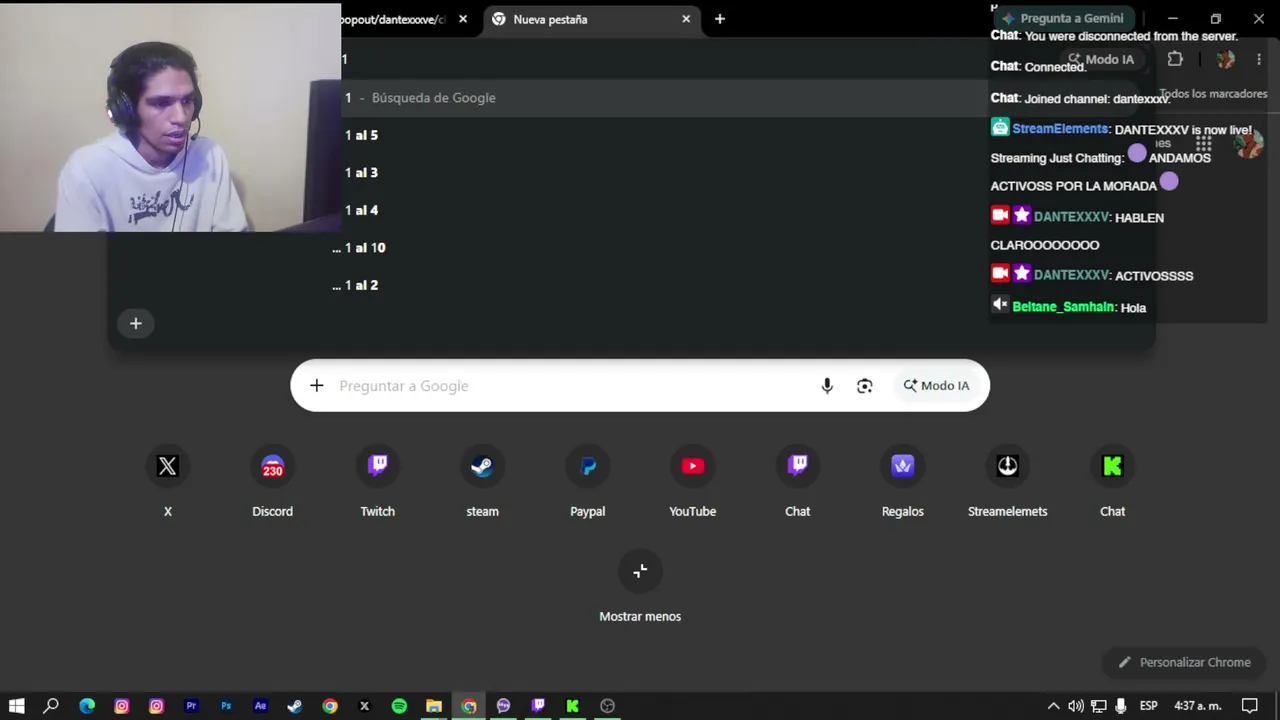Search by image with Google Lens icon
The image size is (1280, 720).
[x=865, y=386]
